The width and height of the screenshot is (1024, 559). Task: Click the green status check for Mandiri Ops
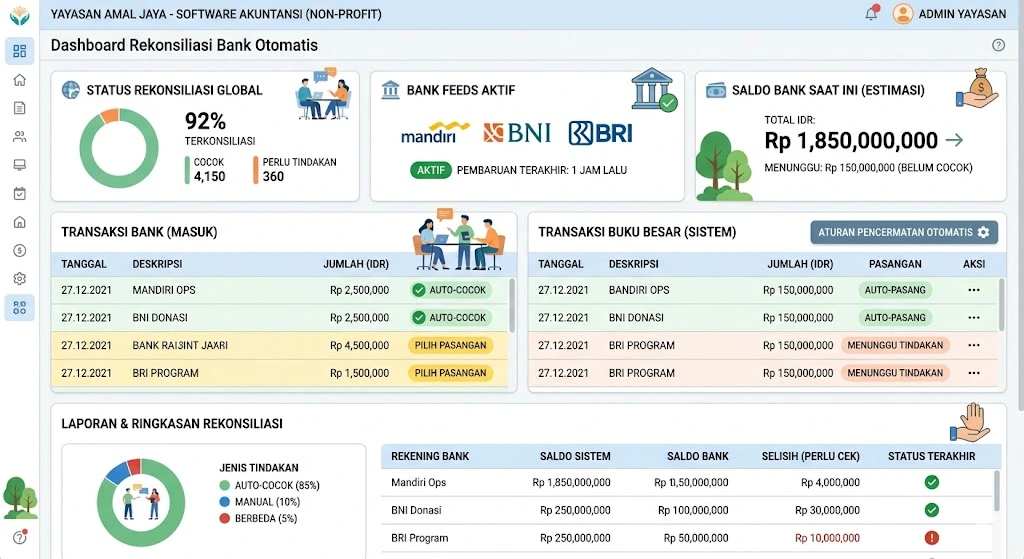click(x=931, y=482)
